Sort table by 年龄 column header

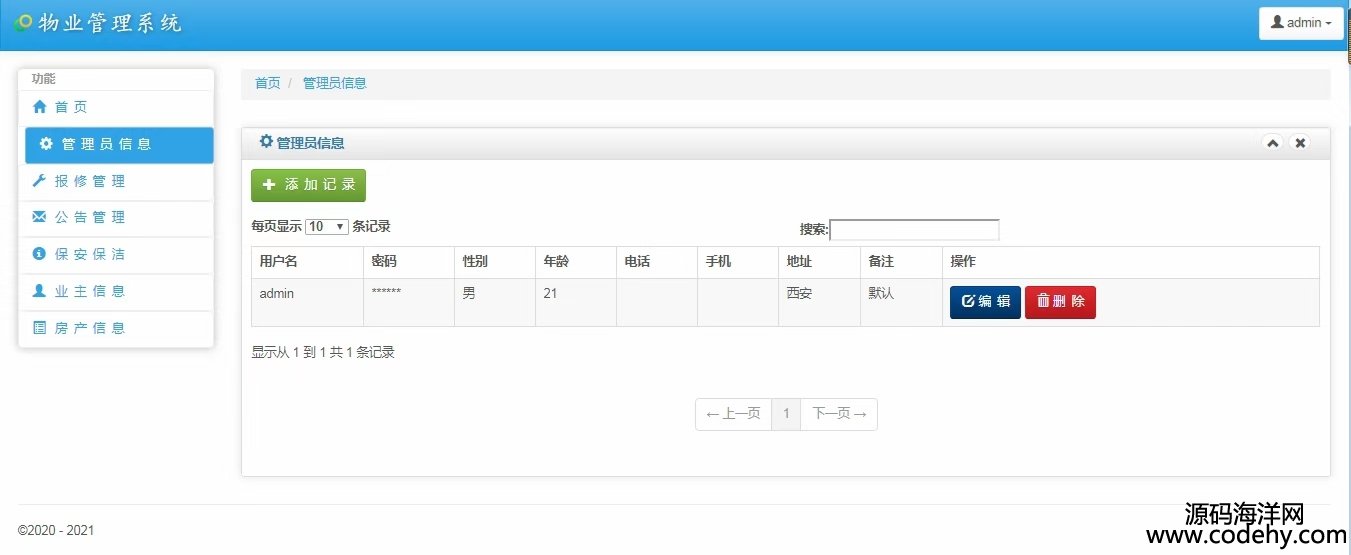[x=556, y=261]
